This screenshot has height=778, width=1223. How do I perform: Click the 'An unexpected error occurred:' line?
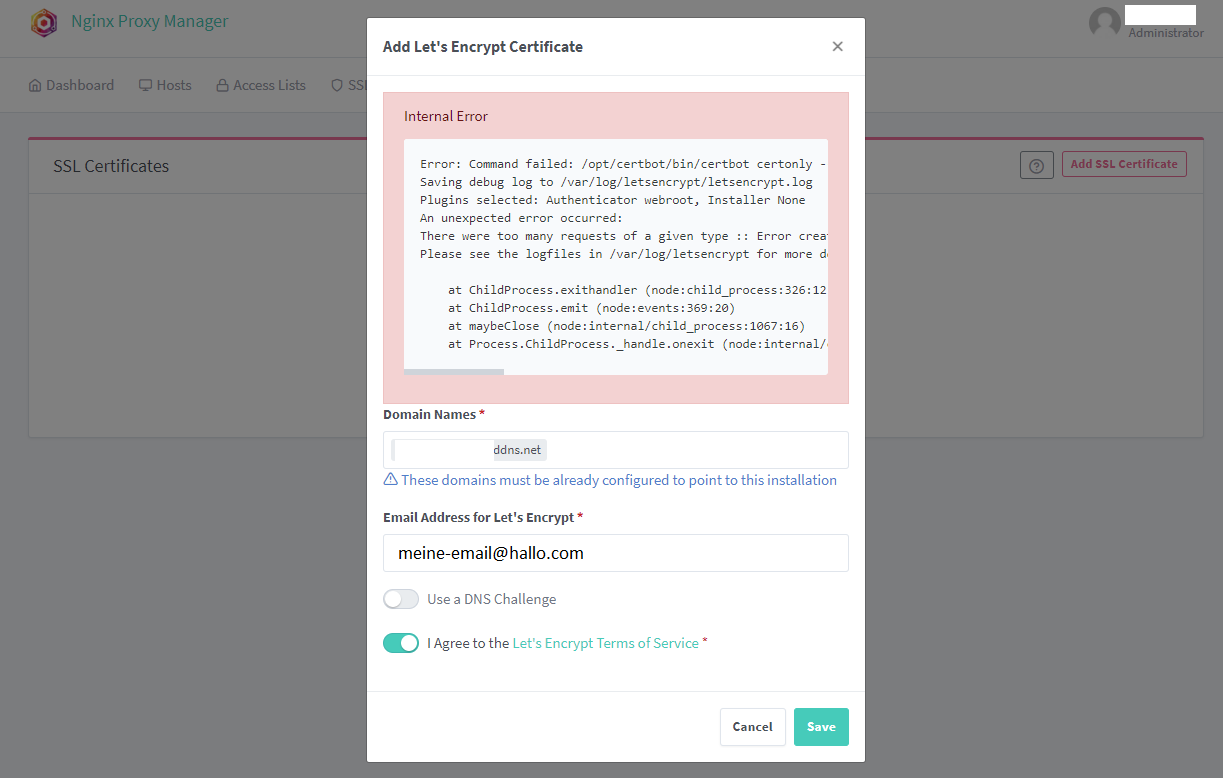pyautogui.click(x=521, y=218)
